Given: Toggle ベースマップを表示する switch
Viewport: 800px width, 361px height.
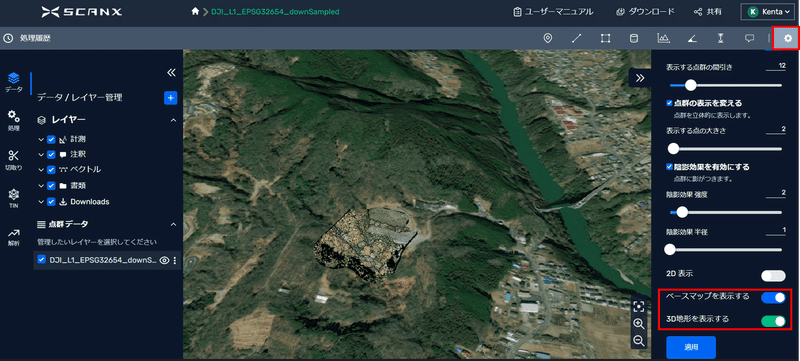Looking at the screenshot, I should [773, 298].
